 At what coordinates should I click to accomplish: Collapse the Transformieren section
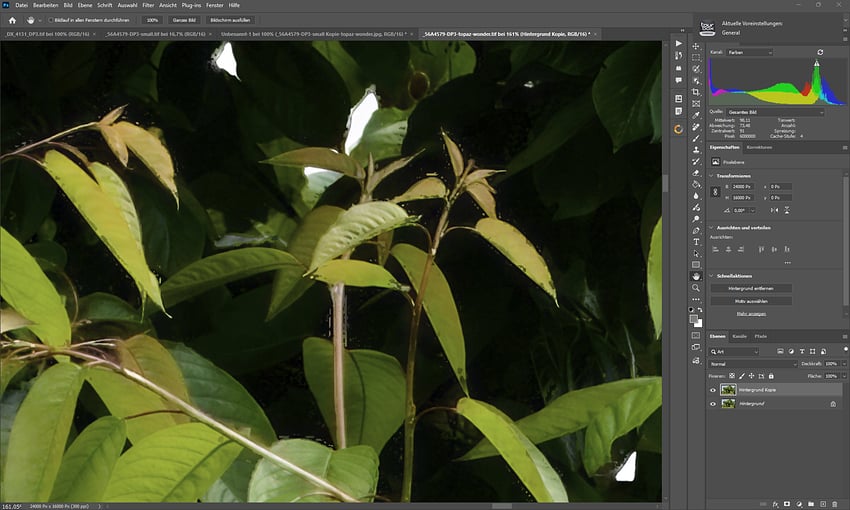point(712,175)
